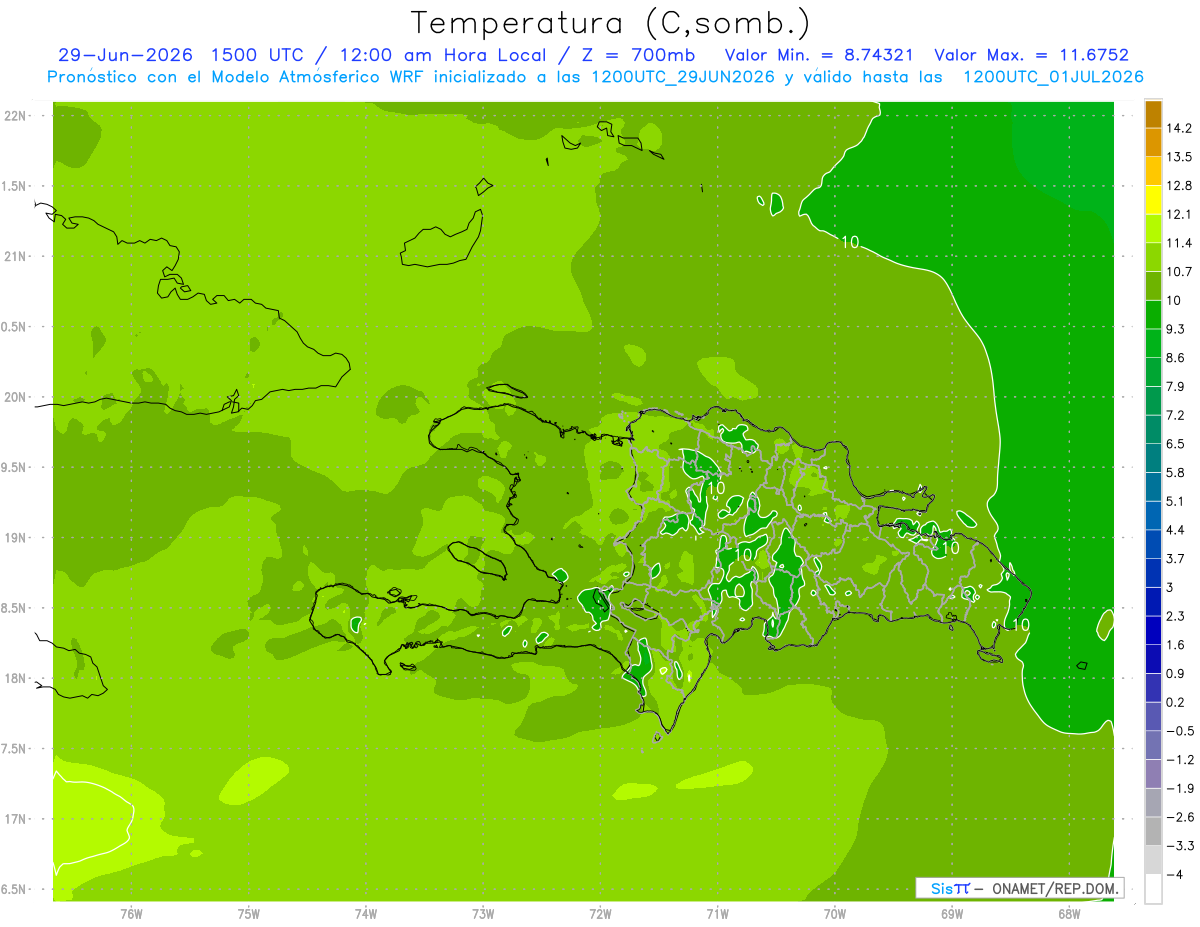Image resolution: width=1200 pixels, height=927 pixels.
Task: Click the '5.1' legend value
Action: (1175, 501)
